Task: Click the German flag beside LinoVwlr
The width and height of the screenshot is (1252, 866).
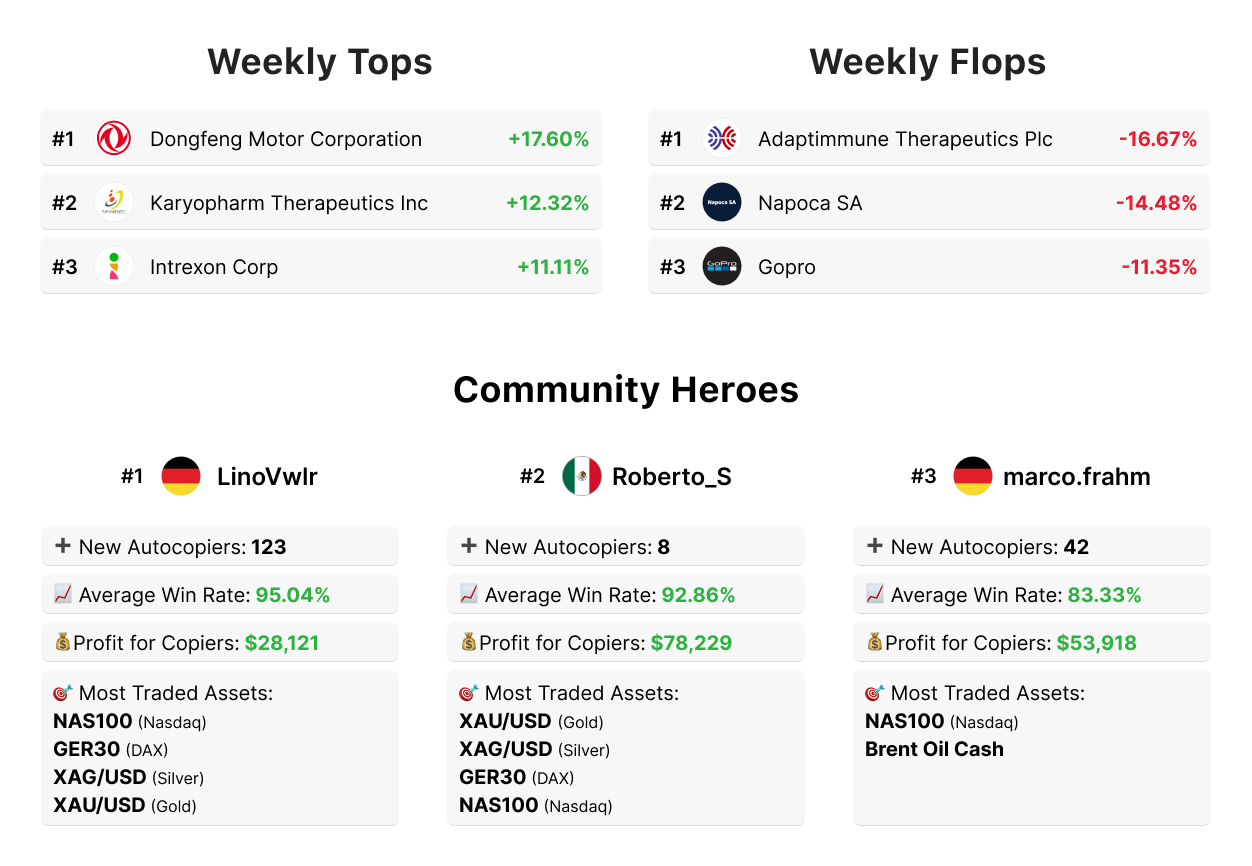Action: coord(181,476)
